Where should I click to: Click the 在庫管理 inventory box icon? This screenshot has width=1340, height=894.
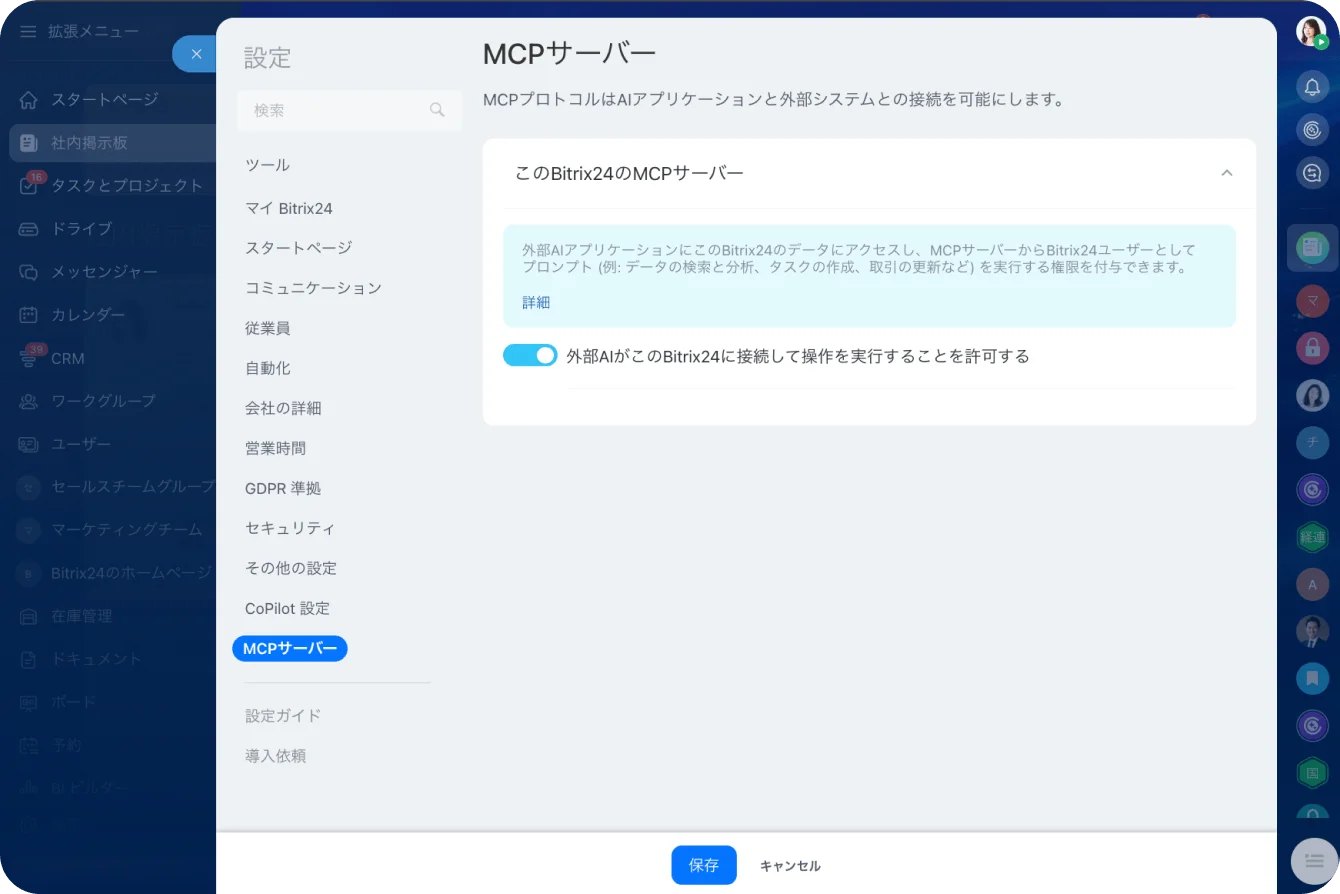click(x=29, y=616)
